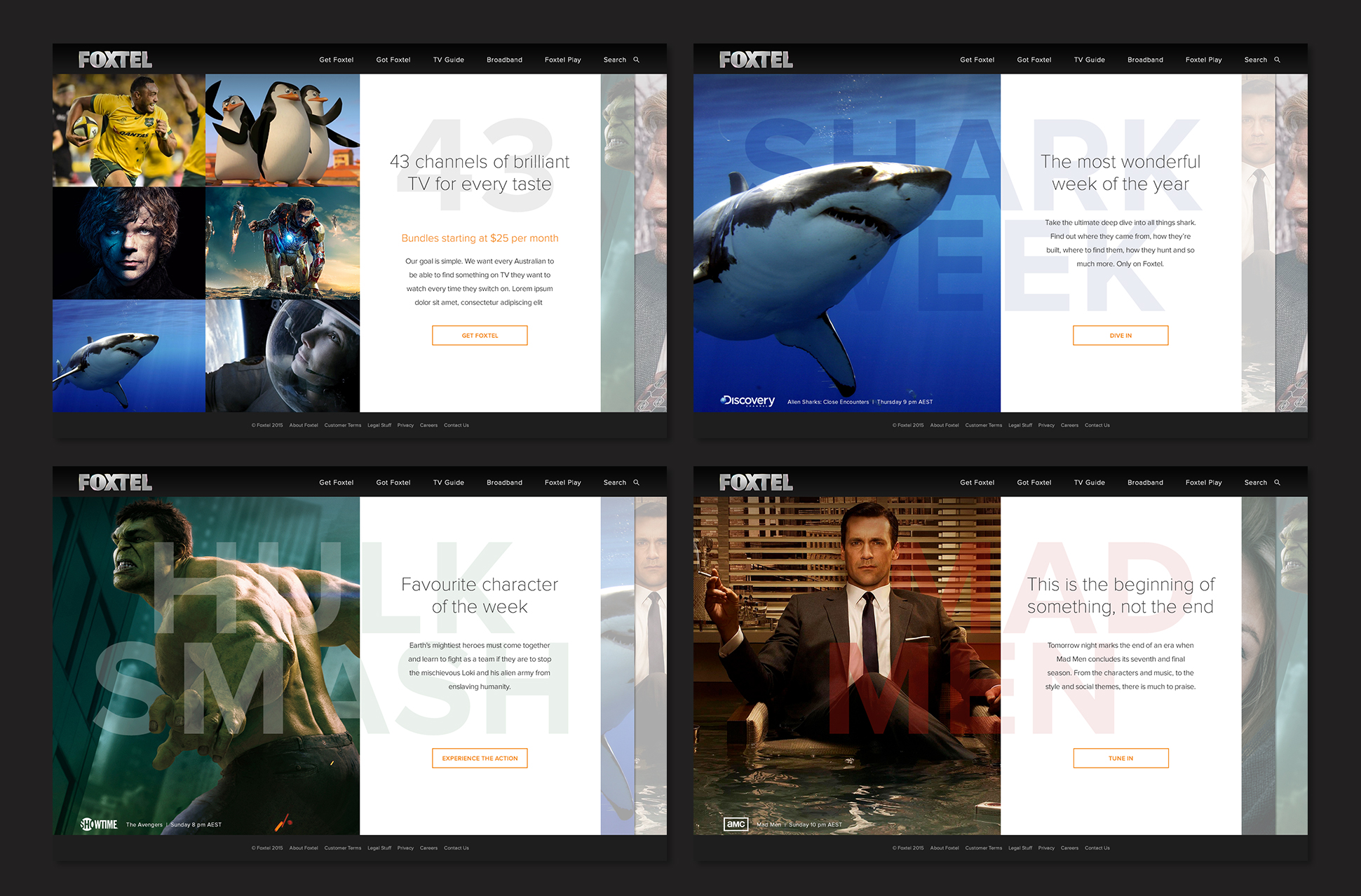Click 'Alien Sharks: Close Encounters' caption
The height and width of the screenshot is (896, 1361).
[828, 402]
